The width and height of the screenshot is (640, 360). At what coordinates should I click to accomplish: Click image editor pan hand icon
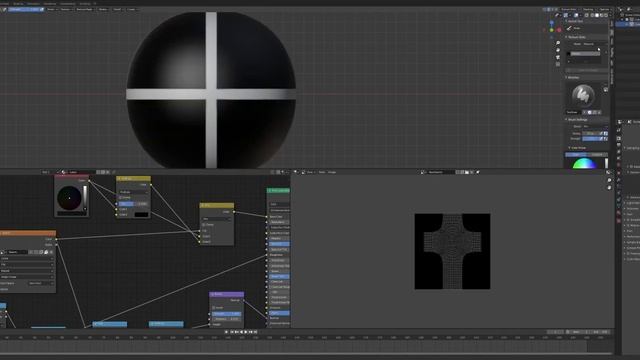[x=609, y=187]
